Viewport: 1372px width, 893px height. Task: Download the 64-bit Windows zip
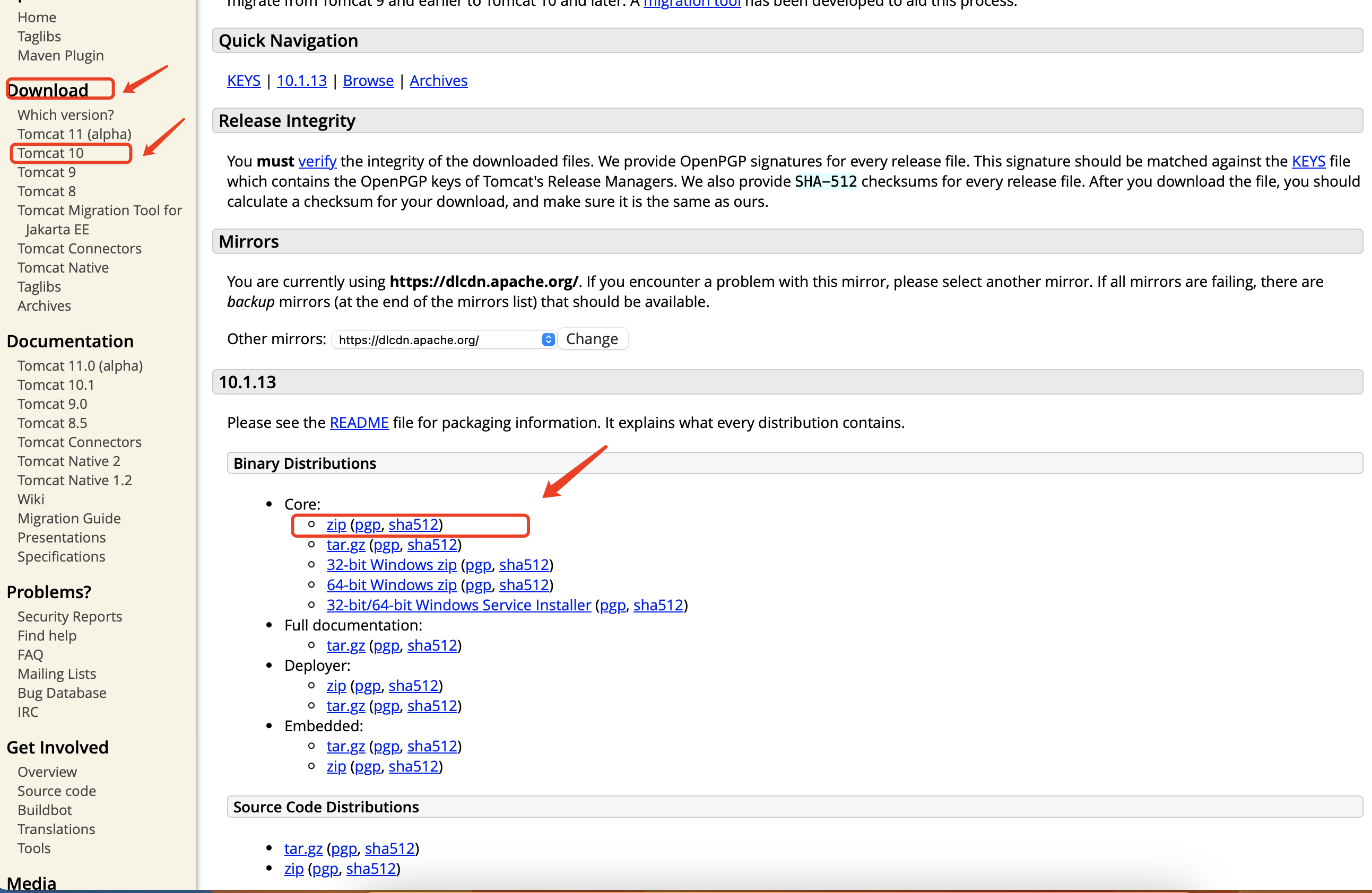(392, 585)
